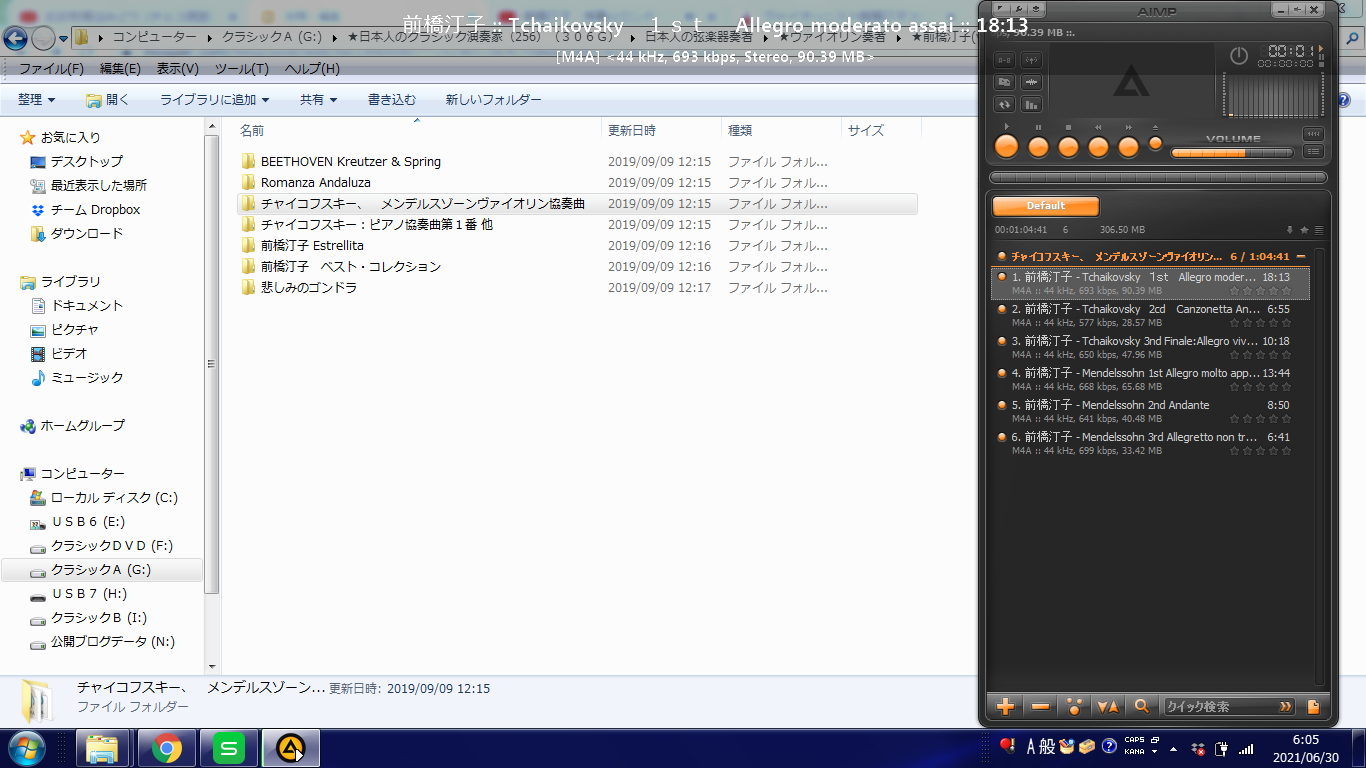Click the playlist download arrow icon
Image resolution: width=1366 pixels, height=768 pixels.
point(1290,230)
